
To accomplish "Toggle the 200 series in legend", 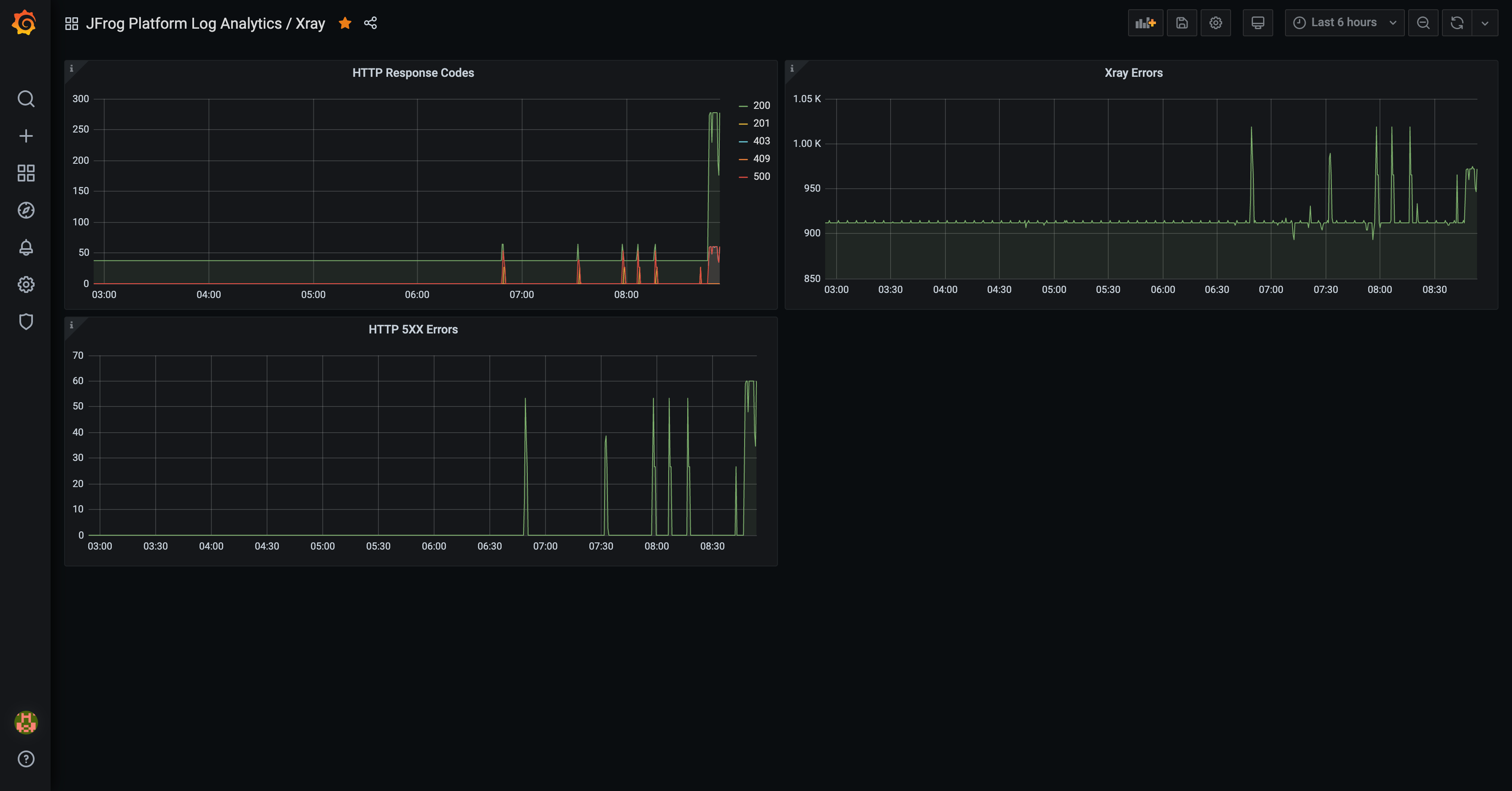I will (761, 106).
